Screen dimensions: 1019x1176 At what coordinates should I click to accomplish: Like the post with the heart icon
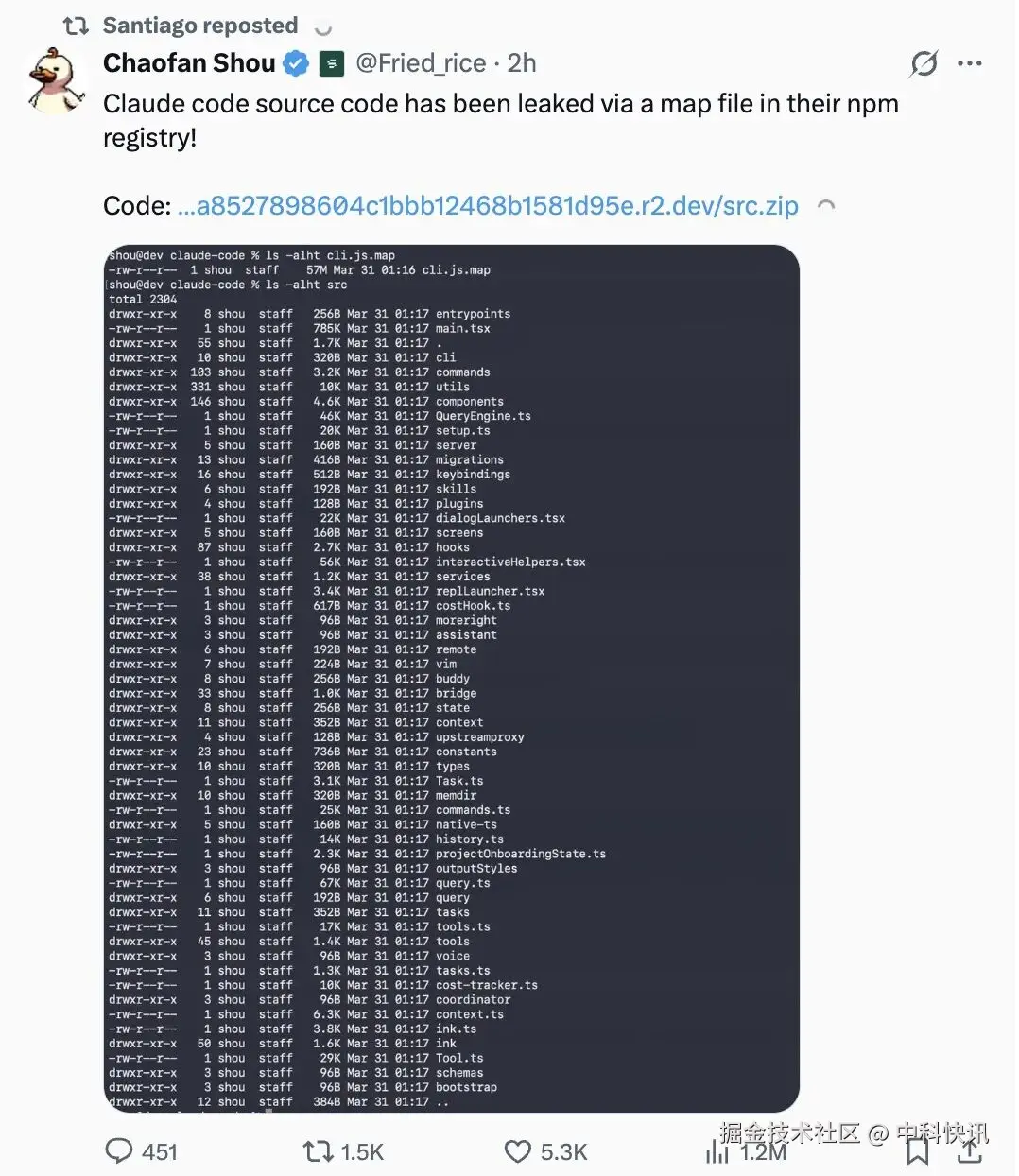517,1150
